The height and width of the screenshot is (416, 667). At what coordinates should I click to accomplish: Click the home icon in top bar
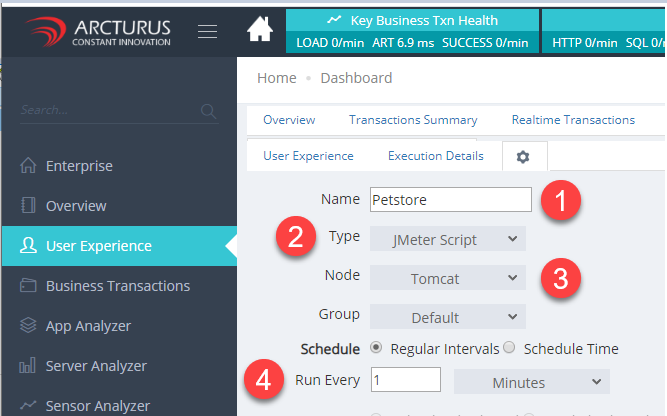260,30
